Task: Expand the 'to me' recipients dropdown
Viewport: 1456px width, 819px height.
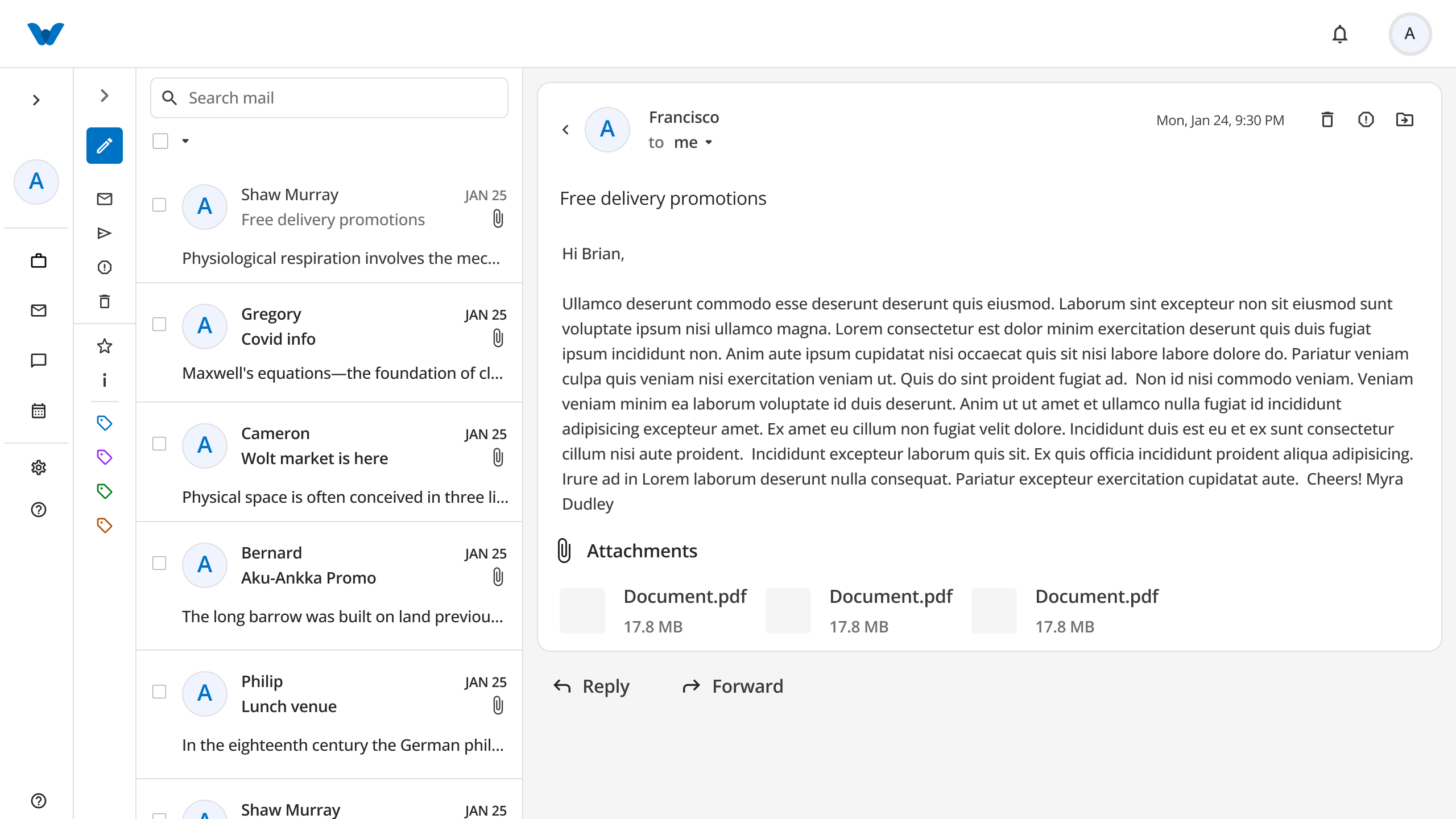Action: click(x=709, y=142)
